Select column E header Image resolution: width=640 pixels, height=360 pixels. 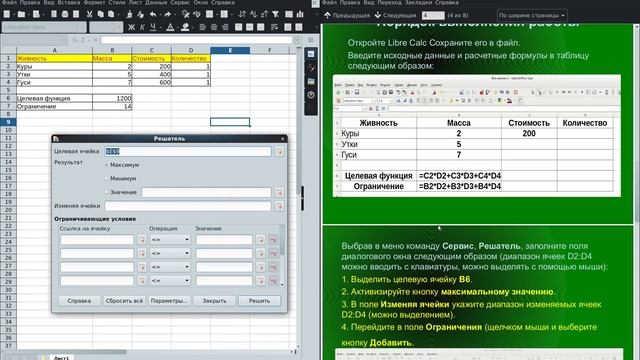click(x=230, y=50)
